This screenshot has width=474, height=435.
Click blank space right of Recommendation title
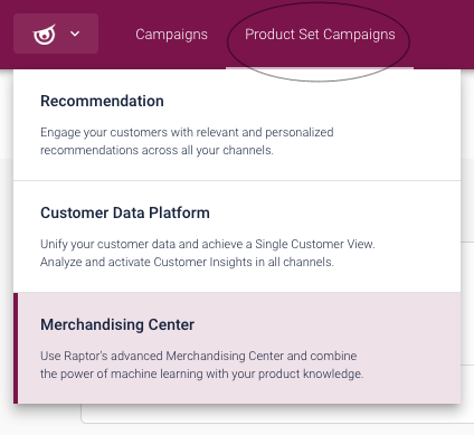pos(310,101)
